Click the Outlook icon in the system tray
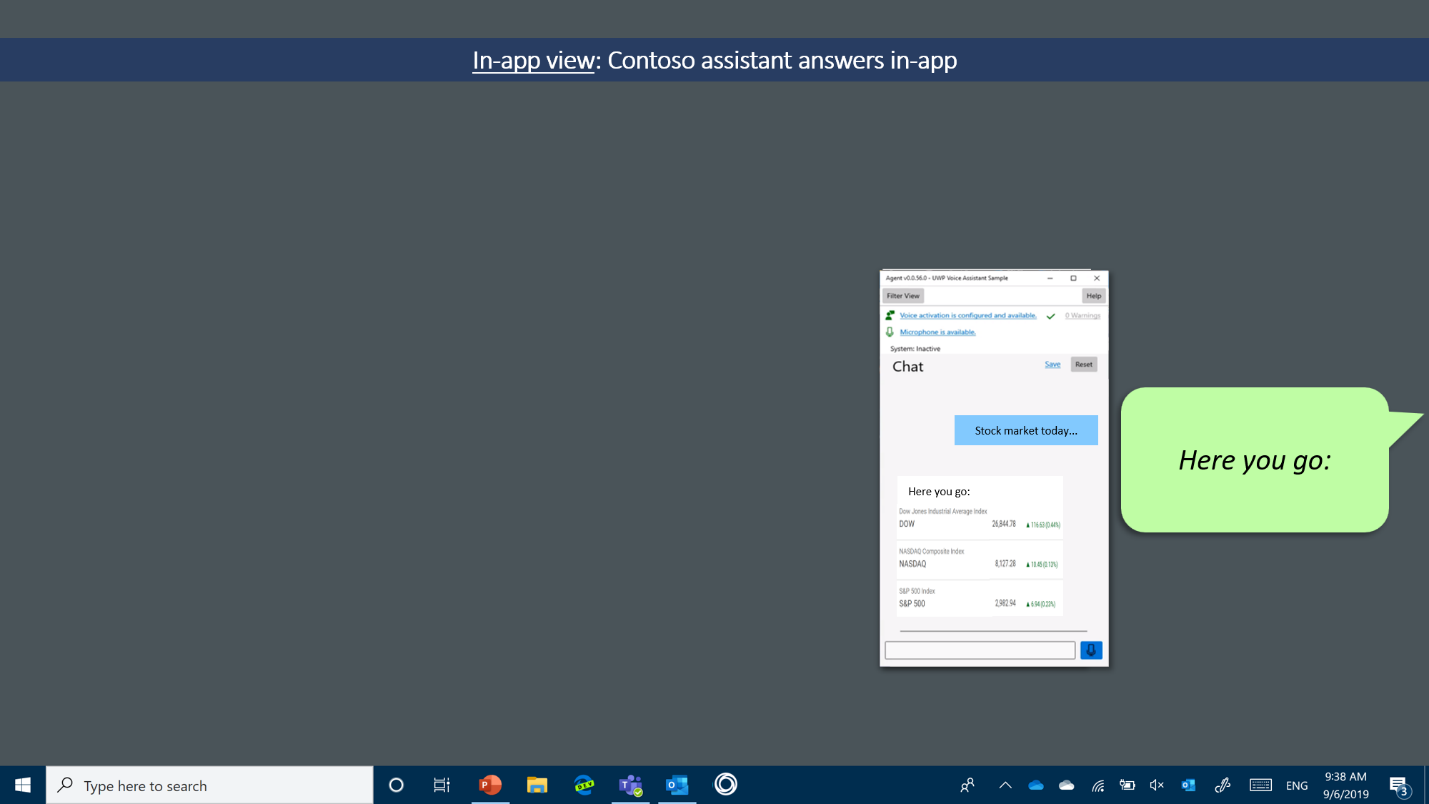 [x=1188, y=785]
